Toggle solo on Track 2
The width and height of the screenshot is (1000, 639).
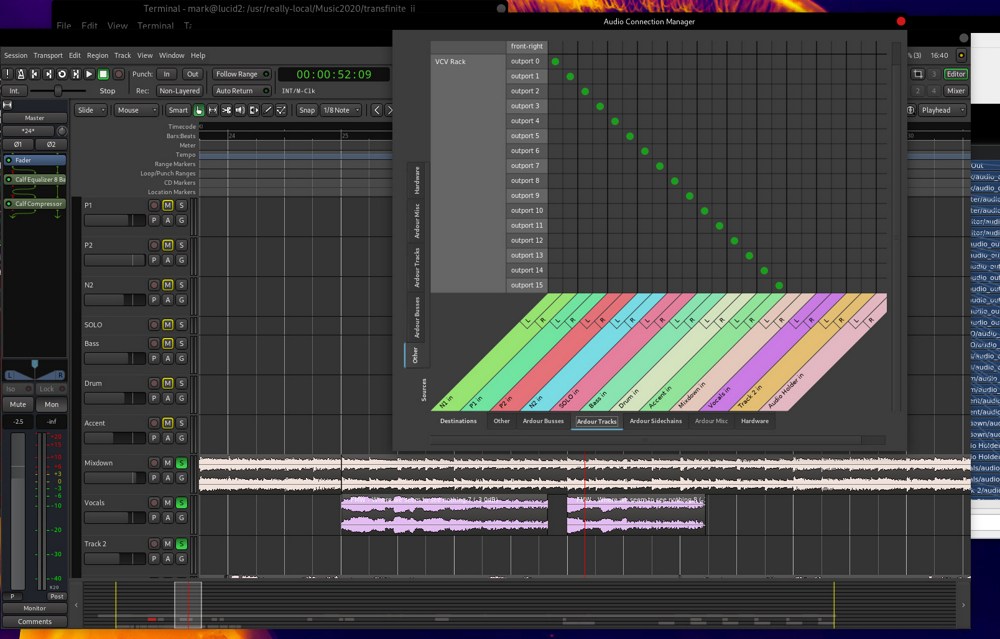181,544
